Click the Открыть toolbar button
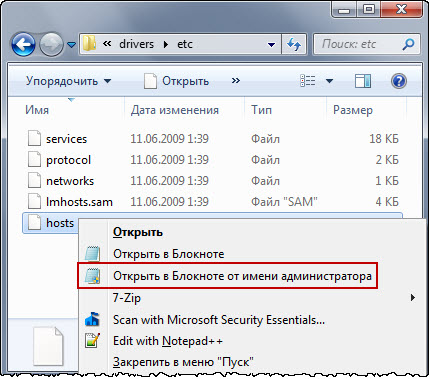430x379 pixels. coord(176,81)
